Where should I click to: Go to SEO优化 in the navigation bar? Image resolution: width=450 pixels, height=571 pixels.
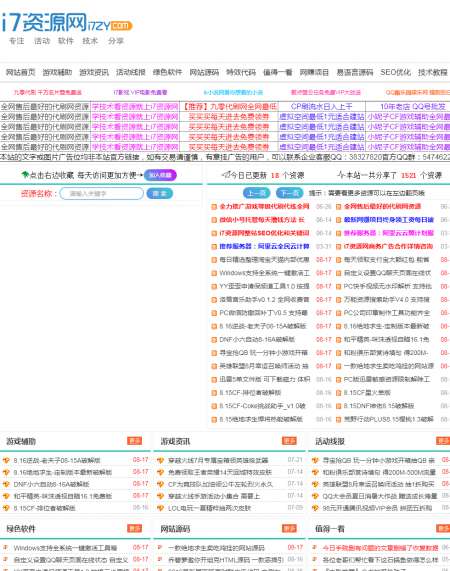[x=395, y=72]
